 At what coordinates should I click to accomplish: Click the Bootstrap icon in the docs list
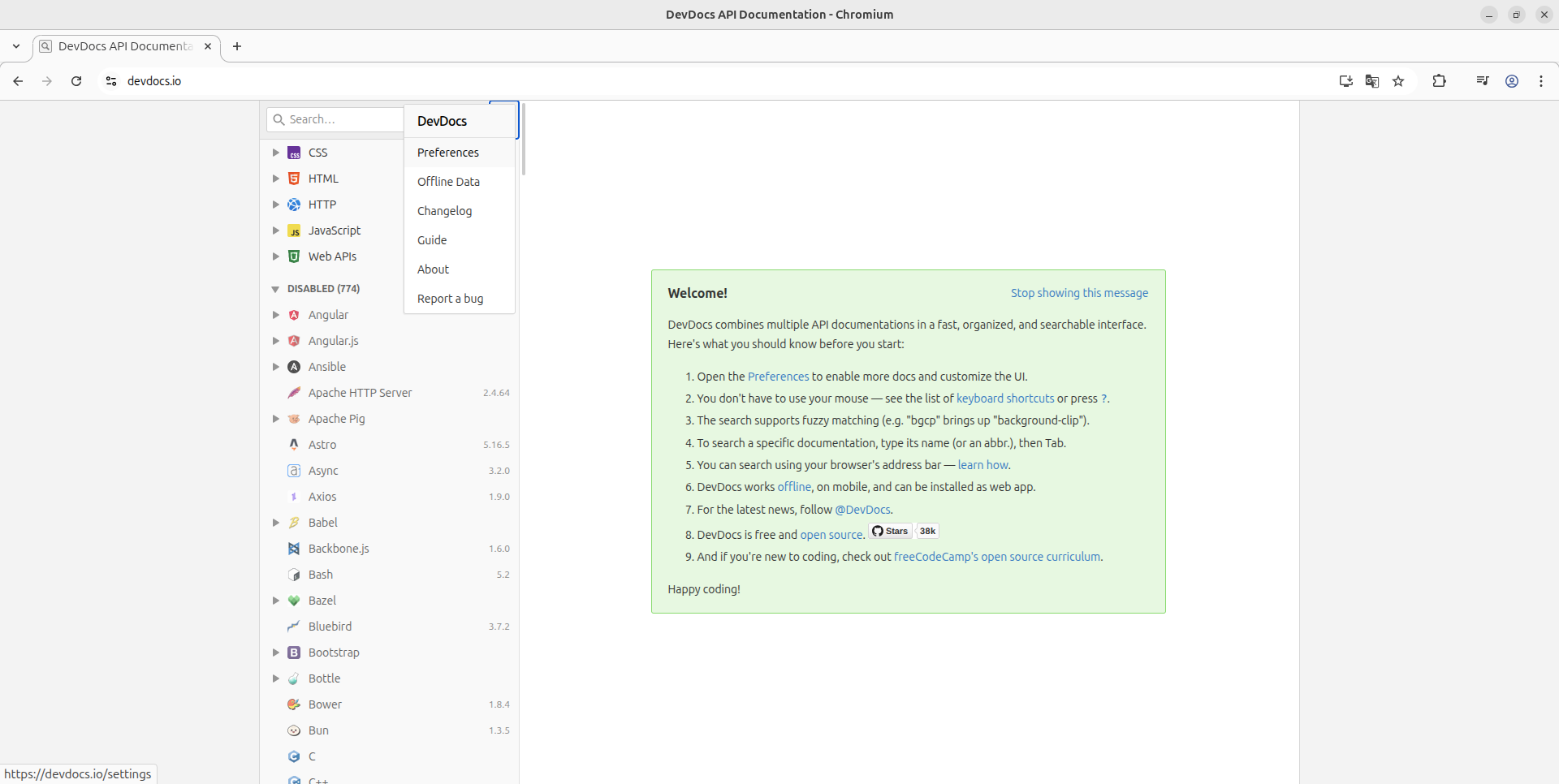click(294, 653)
